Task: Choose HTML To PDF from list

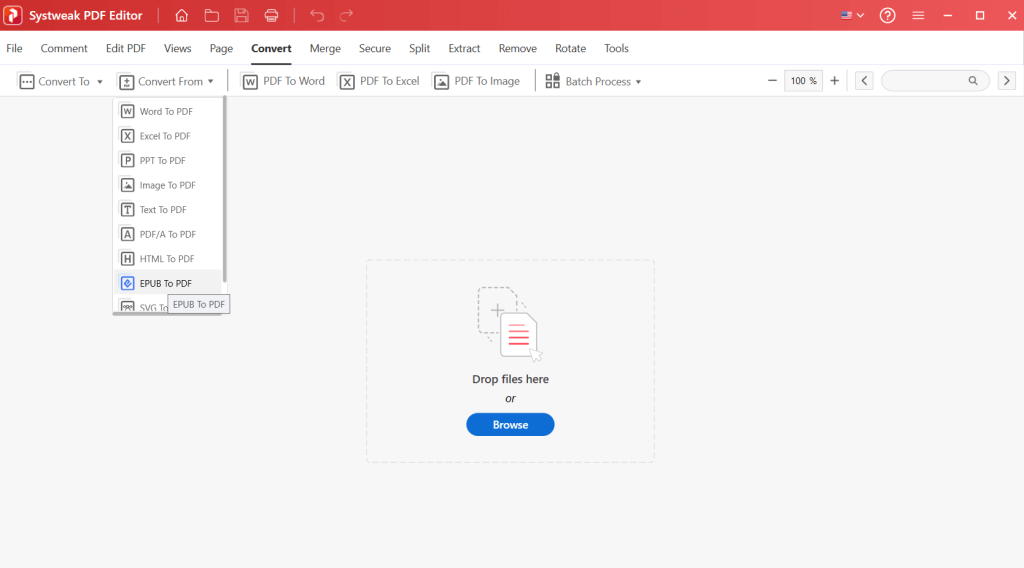Action: [168, 259]
